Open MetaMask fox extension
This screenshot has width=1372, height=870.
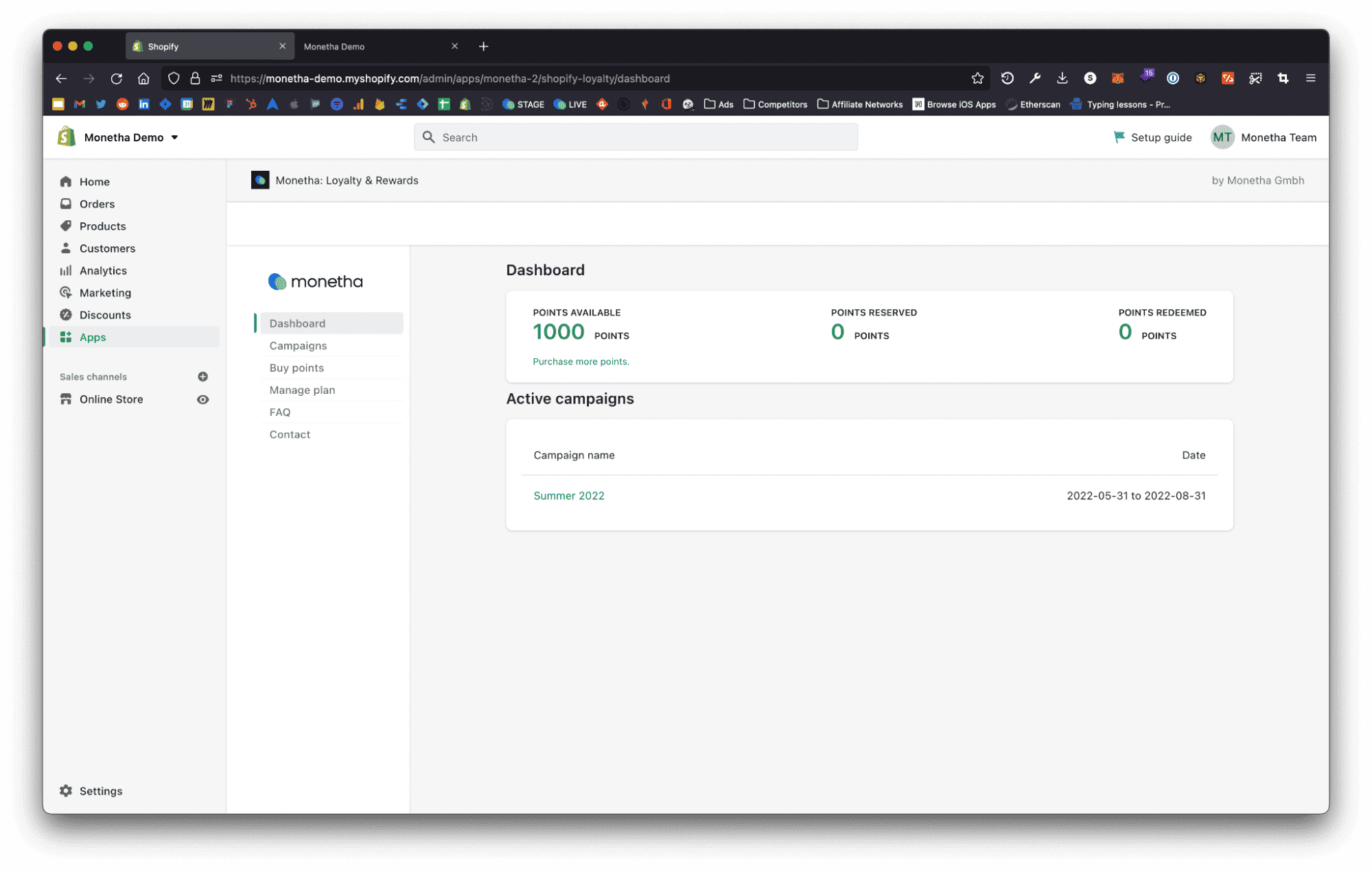1117,78
